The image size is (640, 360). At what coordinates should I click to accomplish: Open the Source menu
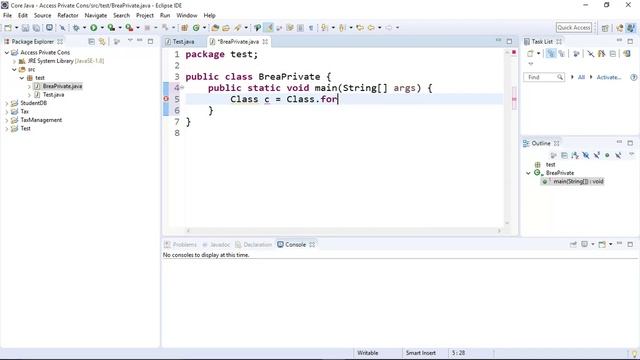coord(42,16)
